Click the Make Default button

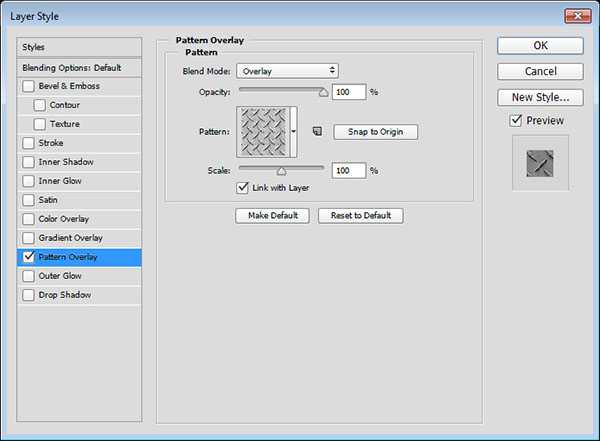[x=273, y=216]
